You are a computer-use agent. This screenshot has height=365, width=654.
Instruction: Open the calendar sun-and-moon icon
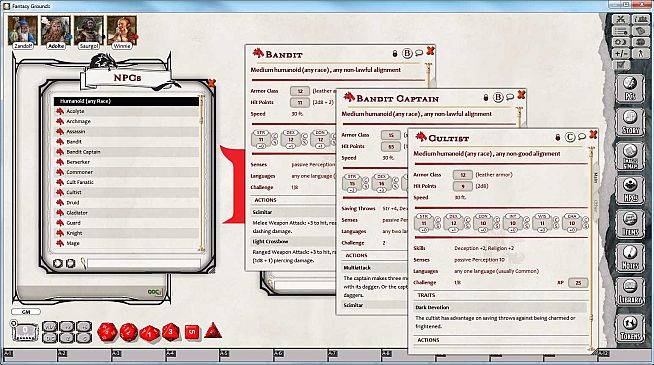coord(621,42)
